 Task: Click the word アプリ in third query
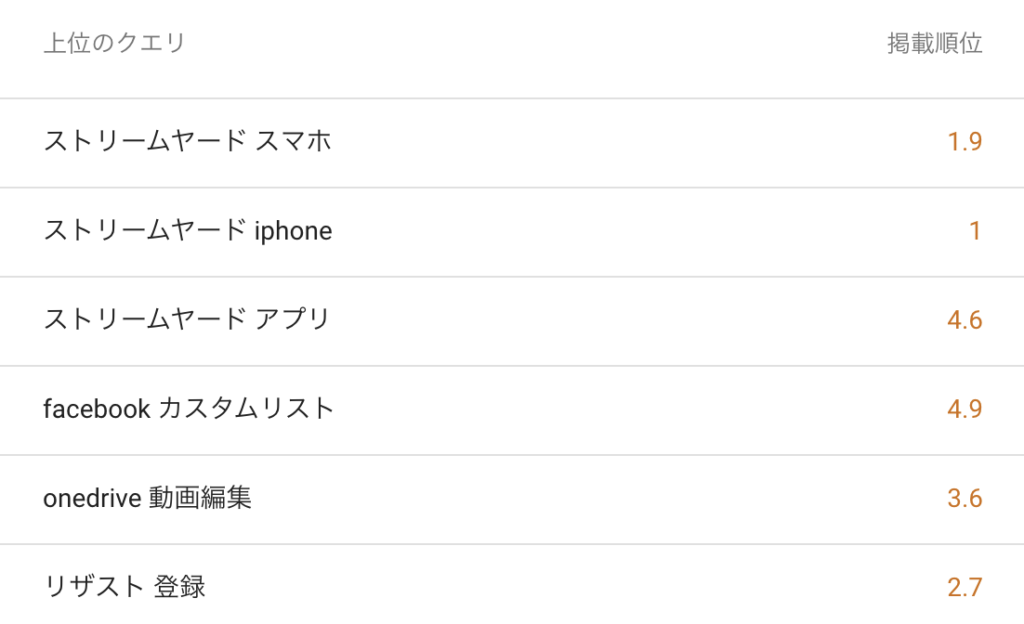point(292,319)
